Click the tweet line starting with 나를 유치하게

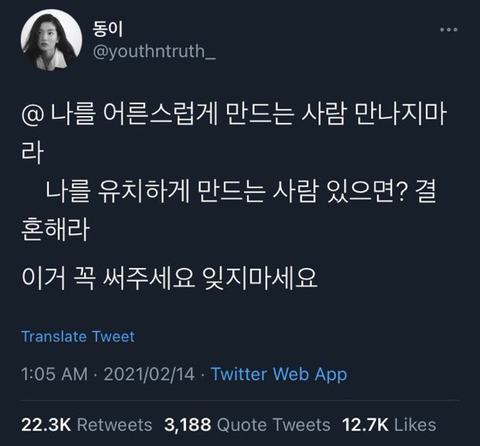[241, 191]
